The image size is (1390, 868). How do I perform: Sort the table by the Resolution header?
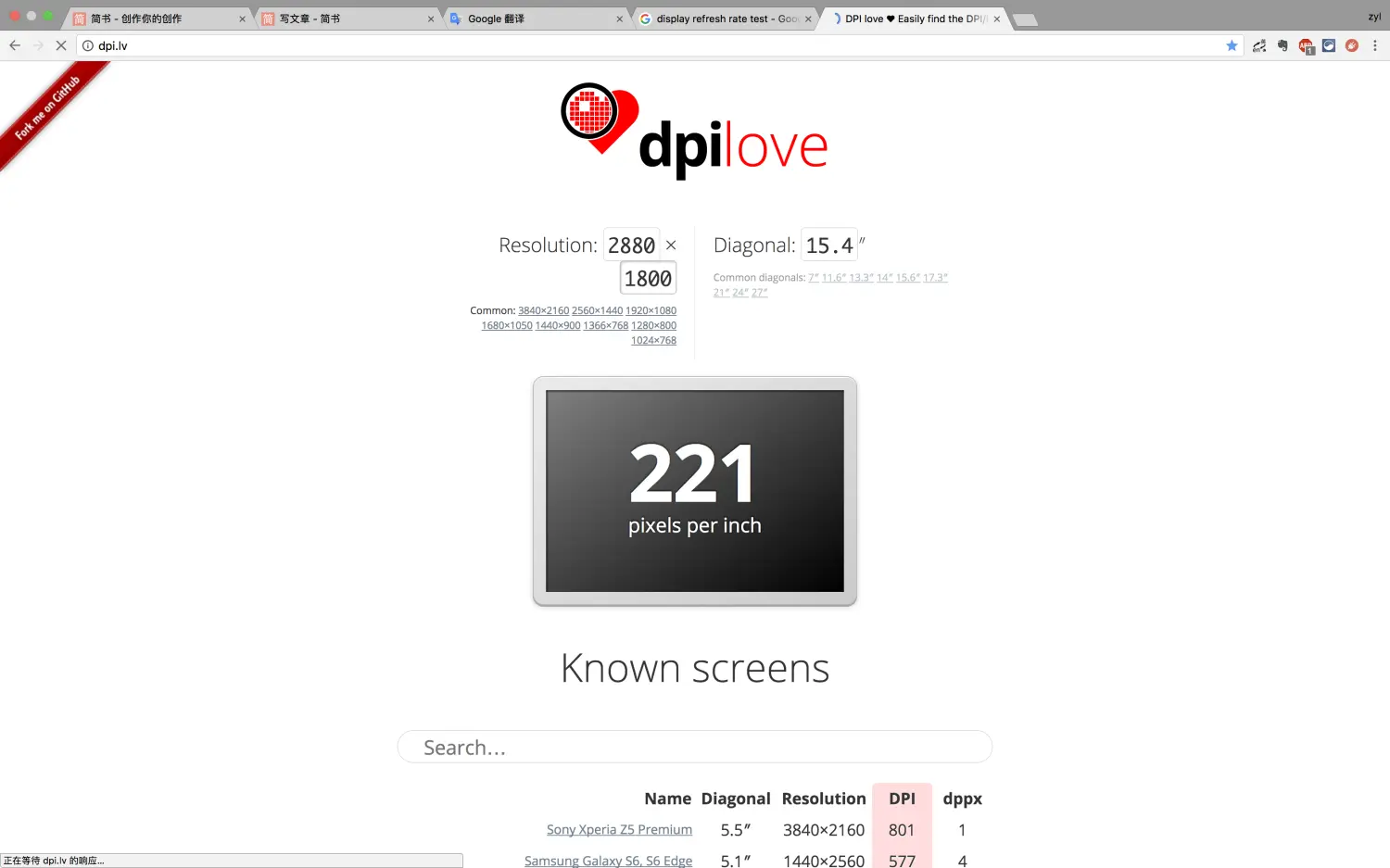824,799
